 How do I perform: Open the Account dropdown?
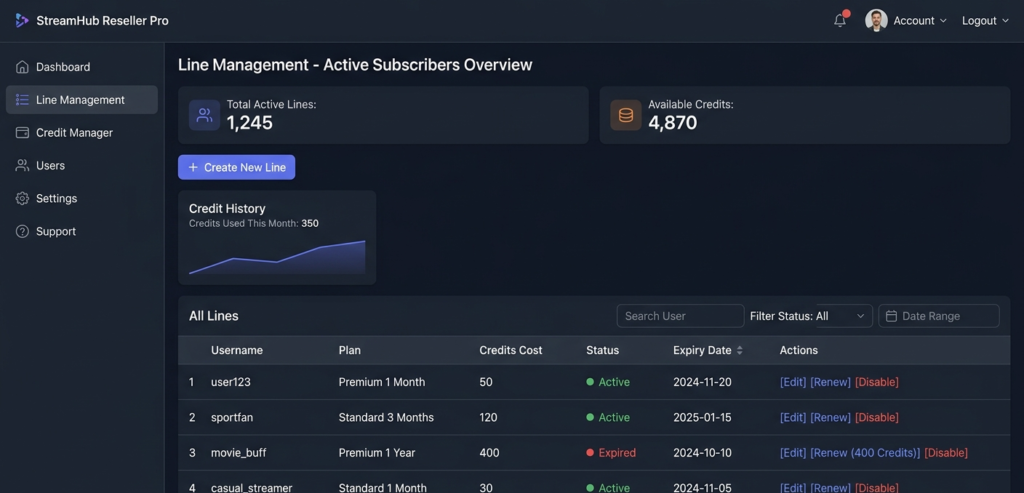(920, 21)
